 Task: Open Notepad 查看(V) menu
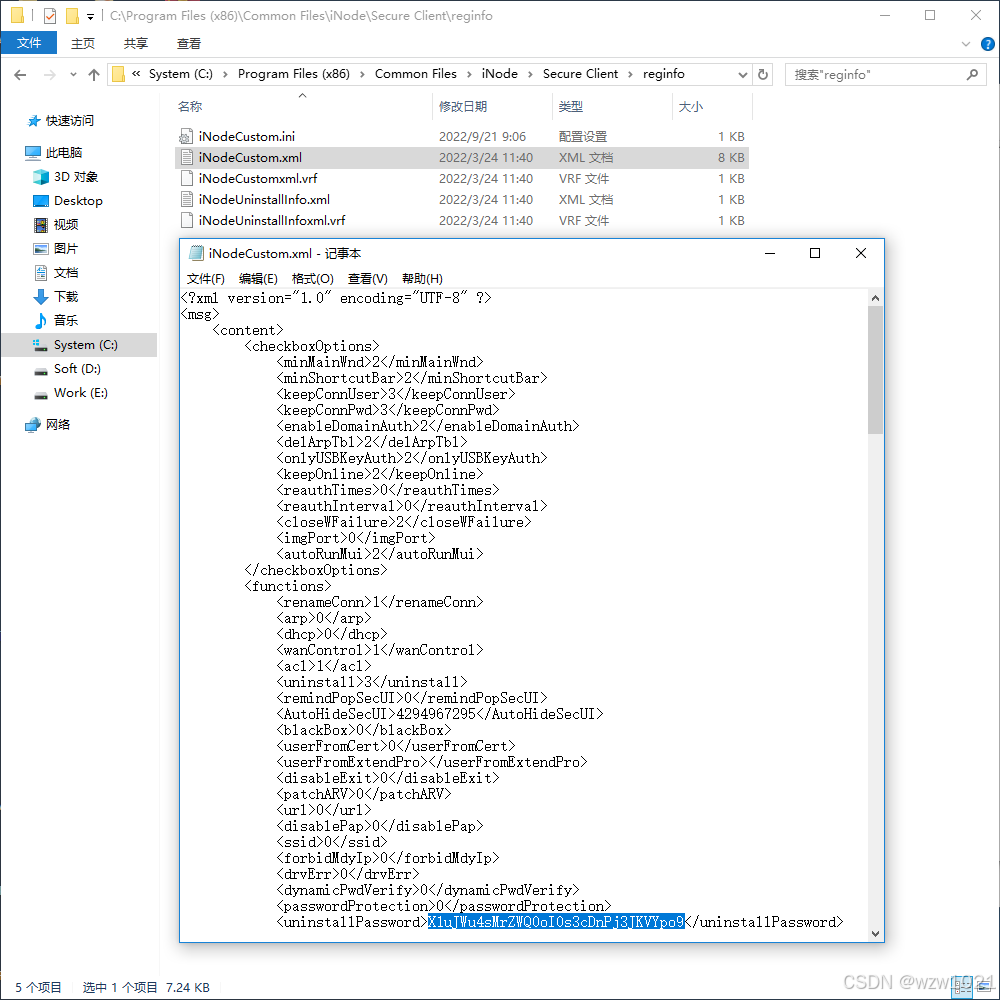[x=367, y=279]
